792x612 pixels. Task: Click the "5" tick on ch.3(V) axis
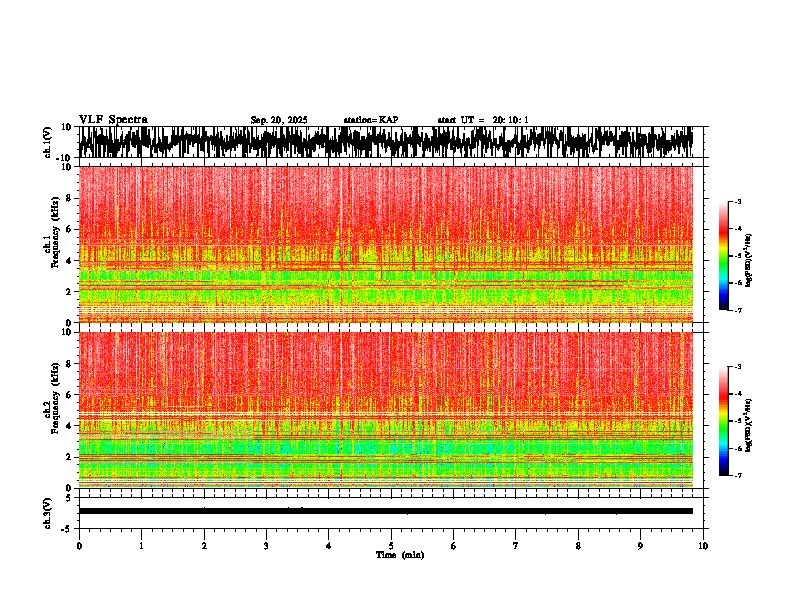pos(70,498)
